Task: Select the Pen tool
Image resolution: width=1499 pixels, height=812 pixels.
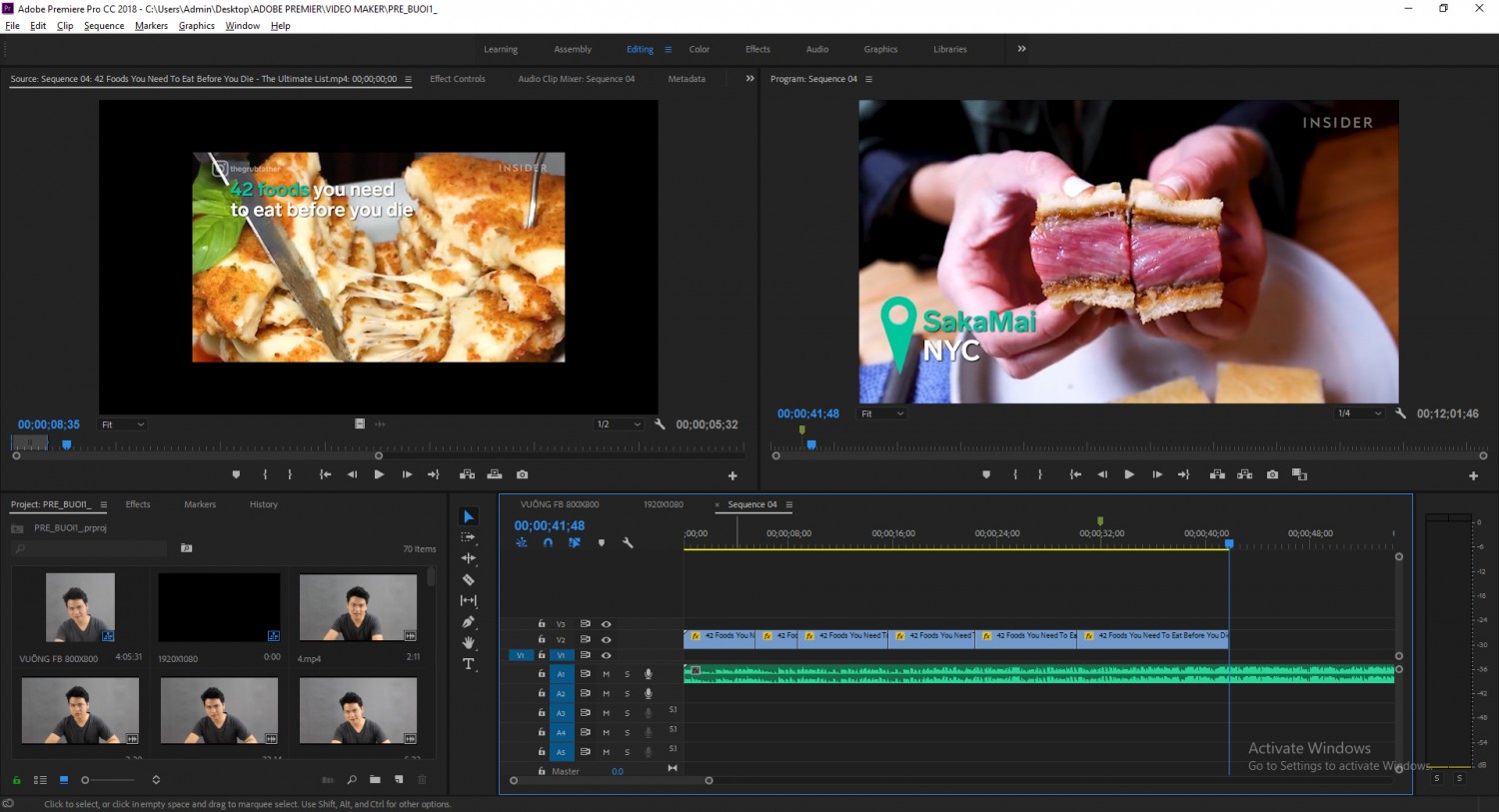Action: (469, 621)
